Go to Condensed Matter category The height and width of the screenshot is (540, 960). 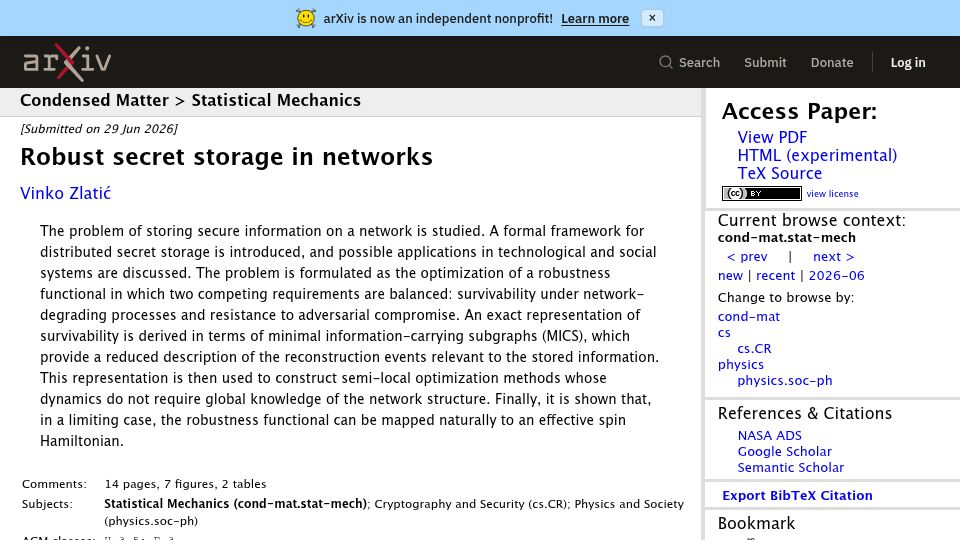click(x=94, y=100)
